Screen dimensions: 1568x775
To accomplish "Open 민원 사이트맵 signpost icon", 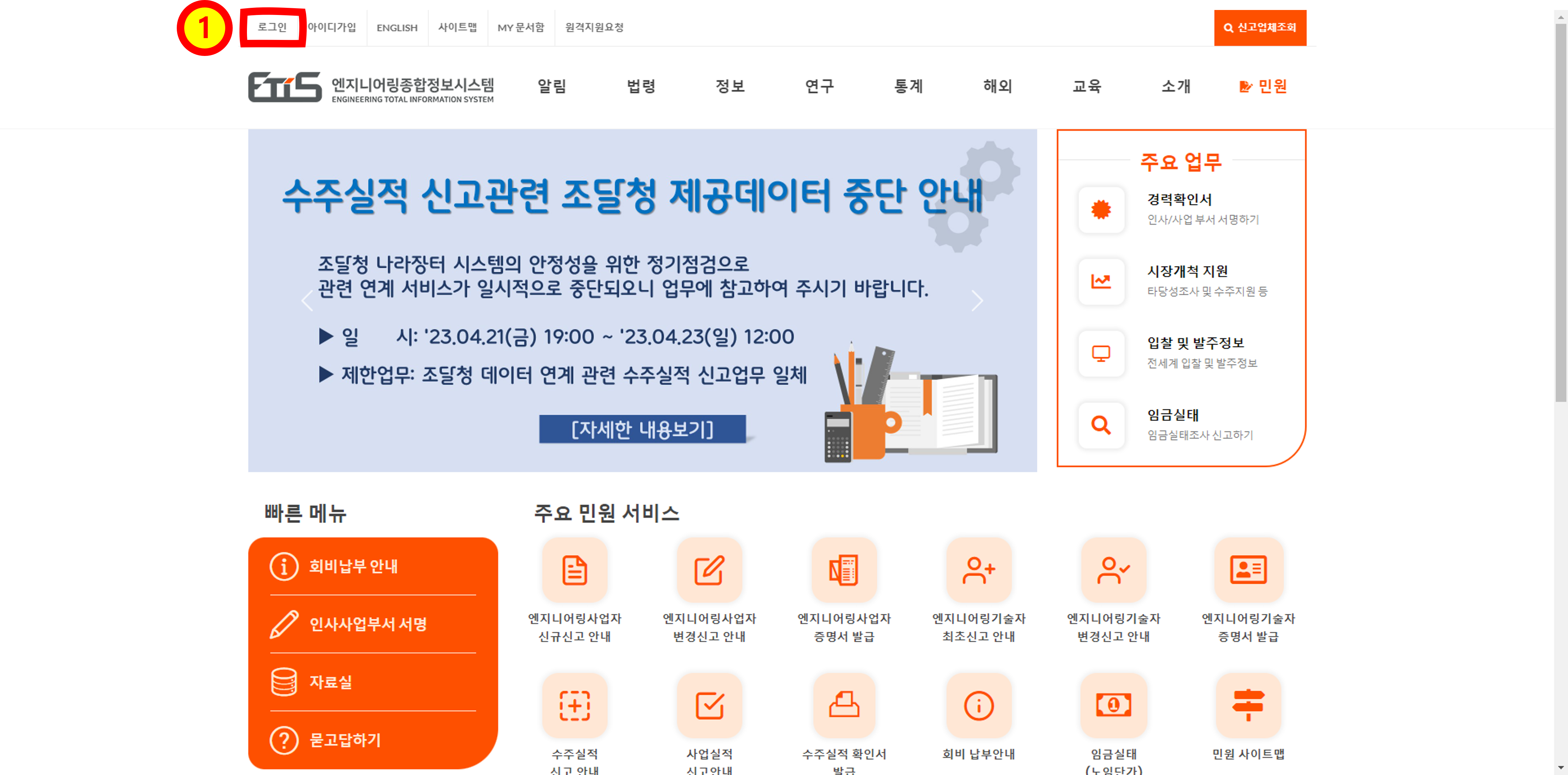I will [1248, 706].
